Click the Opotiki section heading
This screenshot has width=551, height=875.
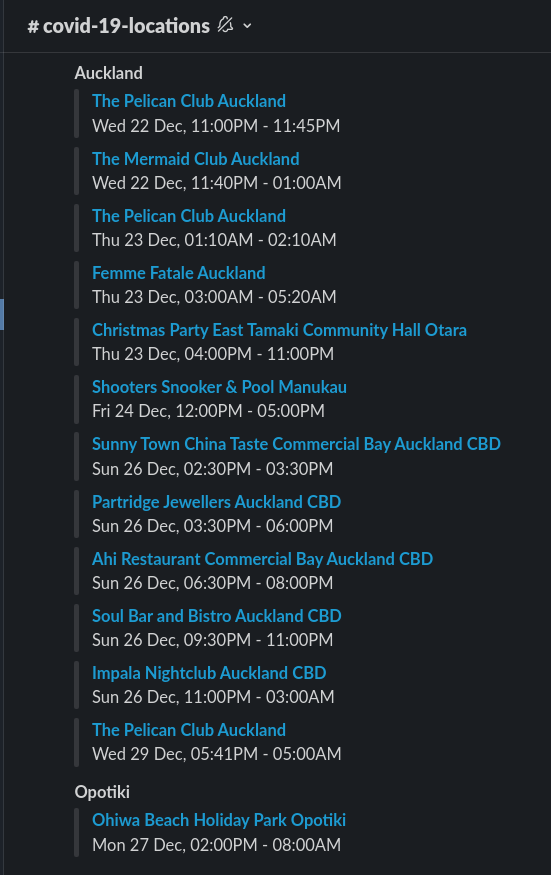[x=102, y=792]
